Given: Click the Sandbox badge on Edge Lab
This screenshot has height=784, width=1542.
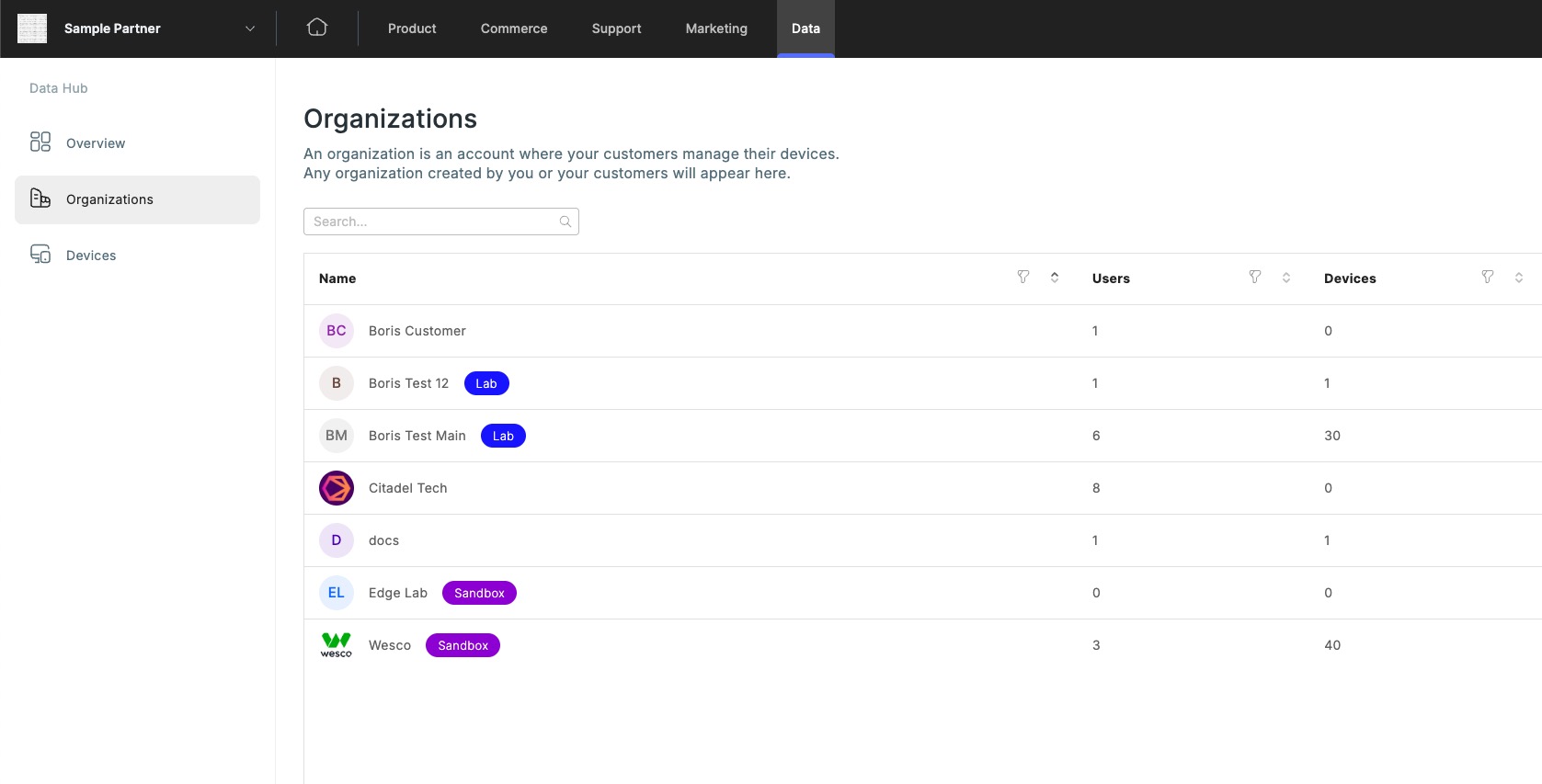Looking at the screenshot, I should click(x=479, y=593).
